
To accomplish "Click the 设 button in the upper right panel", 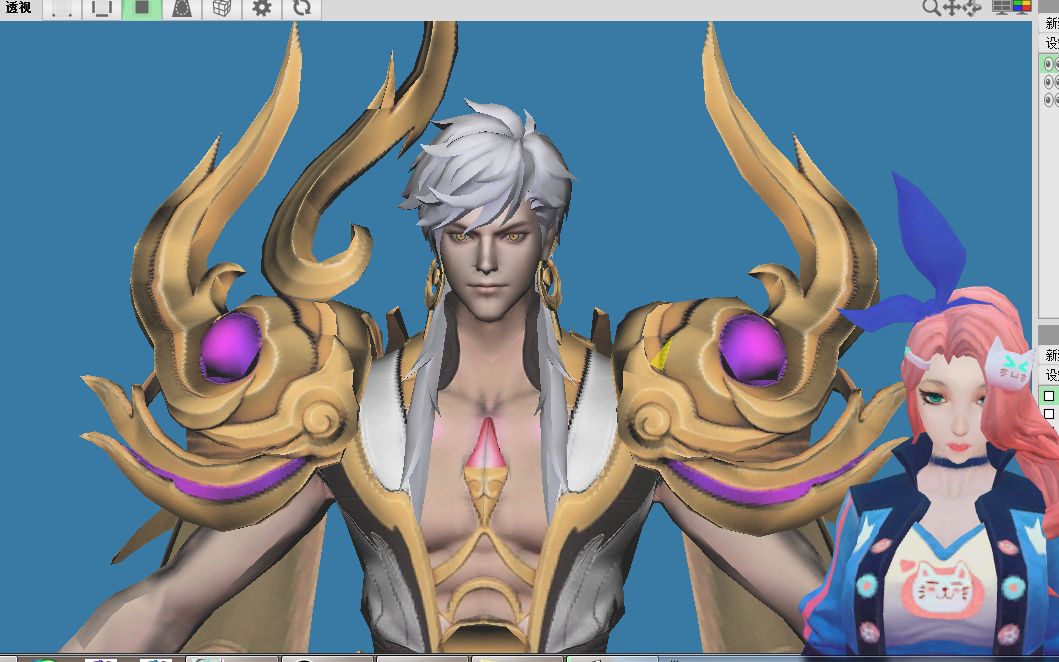I will pos(1052,43).
